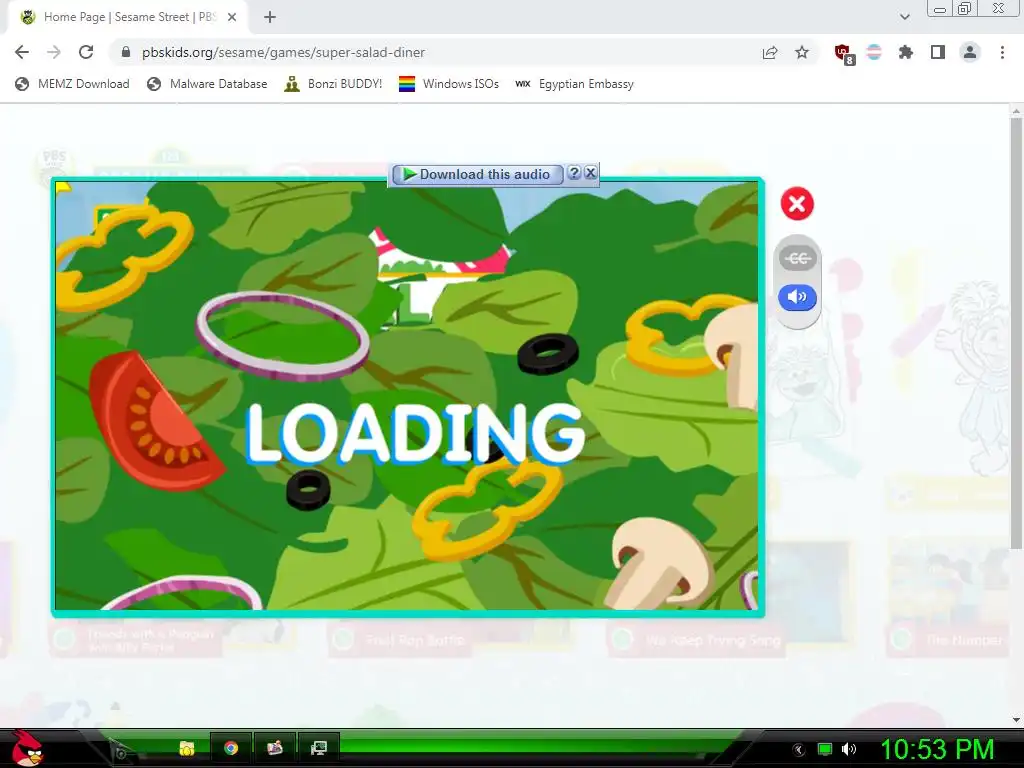The image size is (1024, 768).
Task: Switch to Chrome in the taskbar
Action: [231, 748]
